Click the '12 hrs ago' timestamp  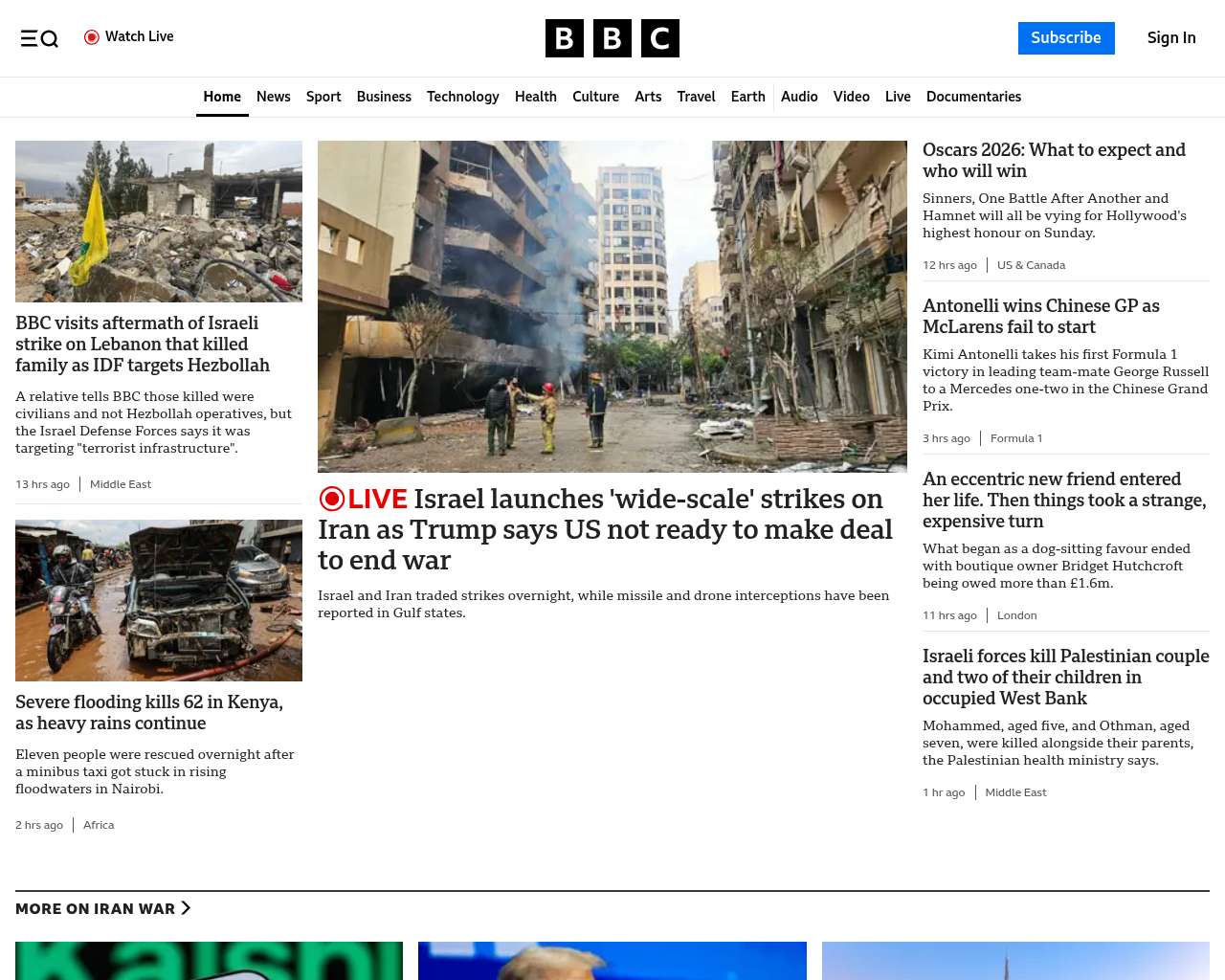[949, 265]
